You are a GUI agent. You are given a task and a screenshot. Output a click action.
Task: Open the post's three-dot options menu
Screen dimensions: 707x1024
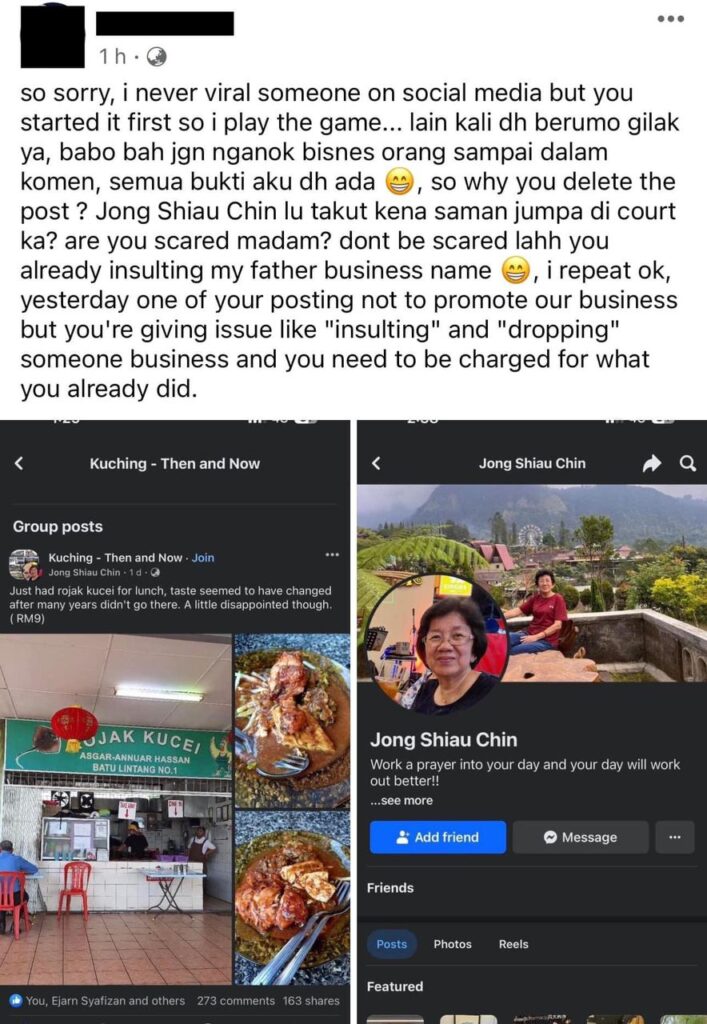[670, 19]
